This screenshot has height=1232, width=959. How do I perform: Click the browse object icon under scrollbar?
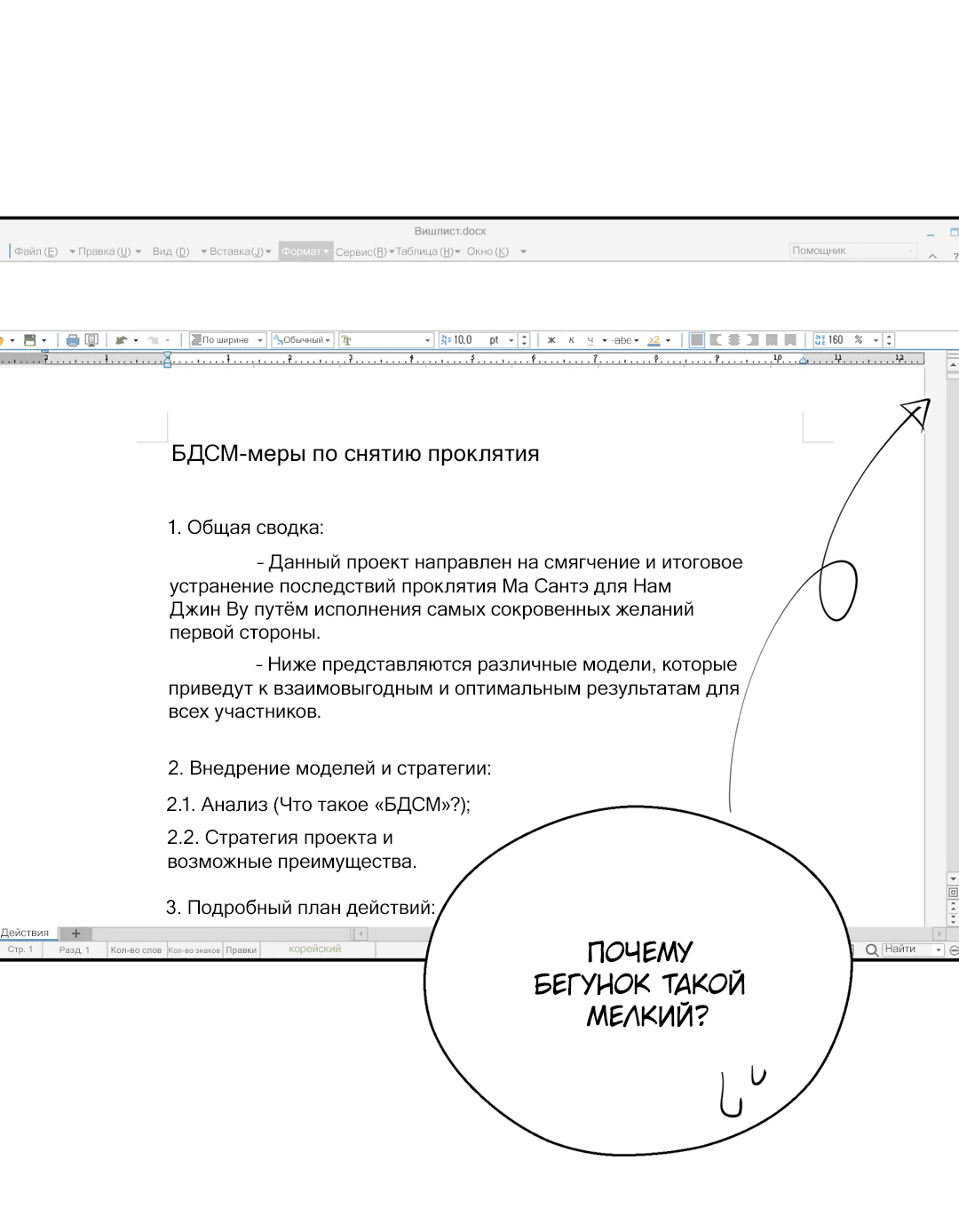coord(953,893)
